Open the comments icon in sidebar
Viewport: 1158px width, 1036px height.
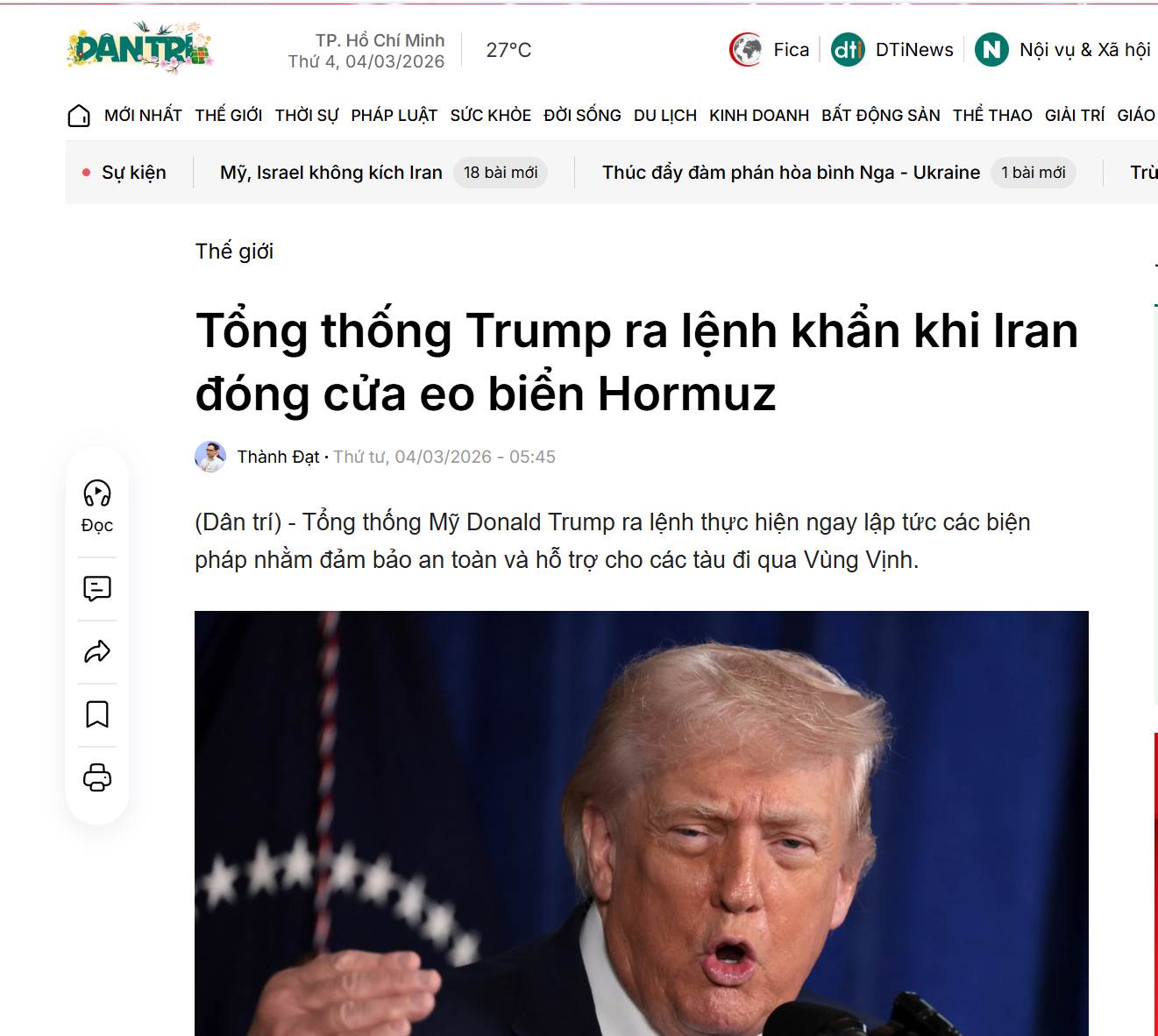[x=97, y=588]
